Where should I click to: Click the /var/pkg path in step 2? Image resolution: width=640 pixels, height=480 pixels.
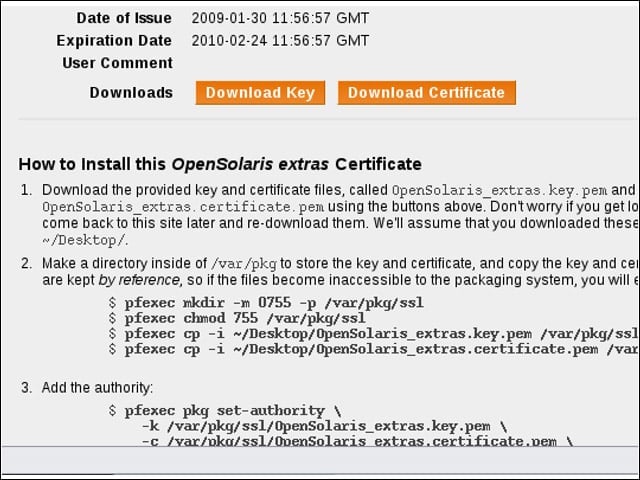(244, 264)
